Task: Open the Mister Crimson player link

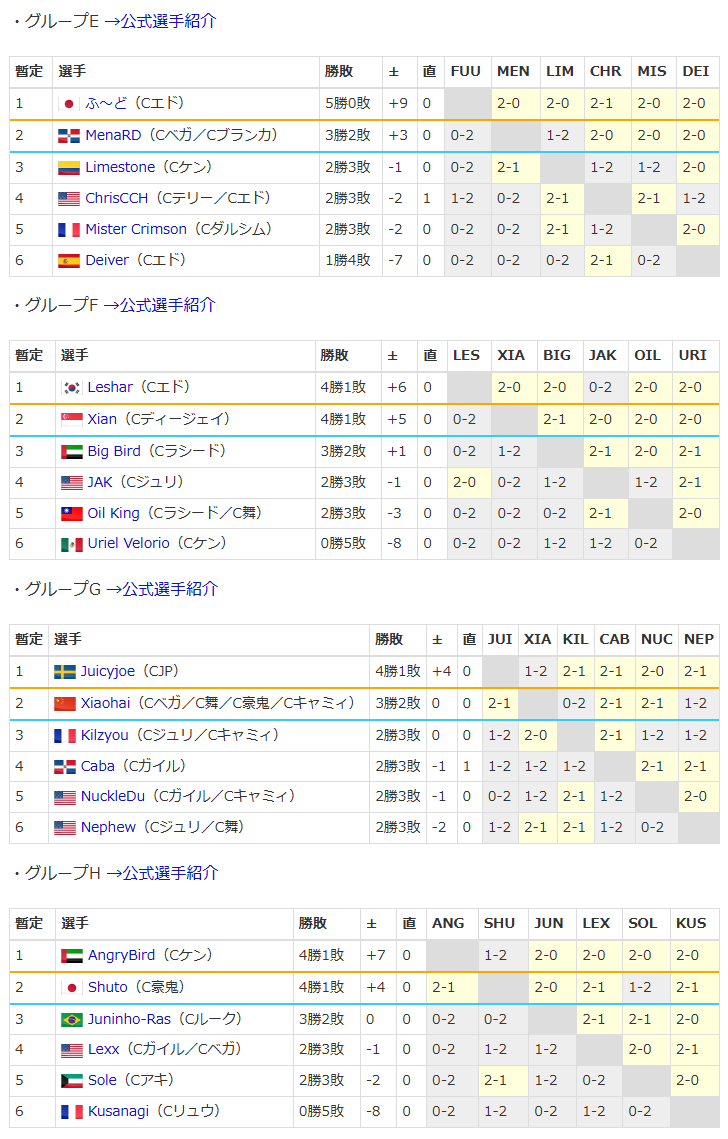Action: coord(136,230)
